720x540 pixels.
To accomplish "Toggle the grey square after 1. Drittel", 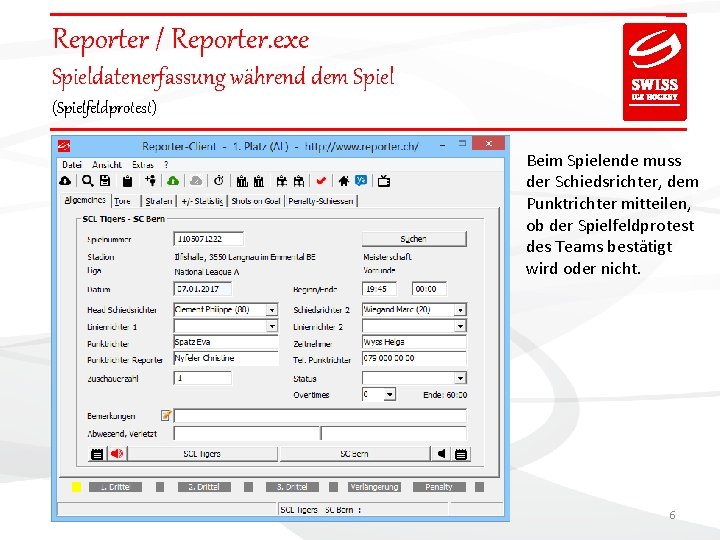I will 160,487.
